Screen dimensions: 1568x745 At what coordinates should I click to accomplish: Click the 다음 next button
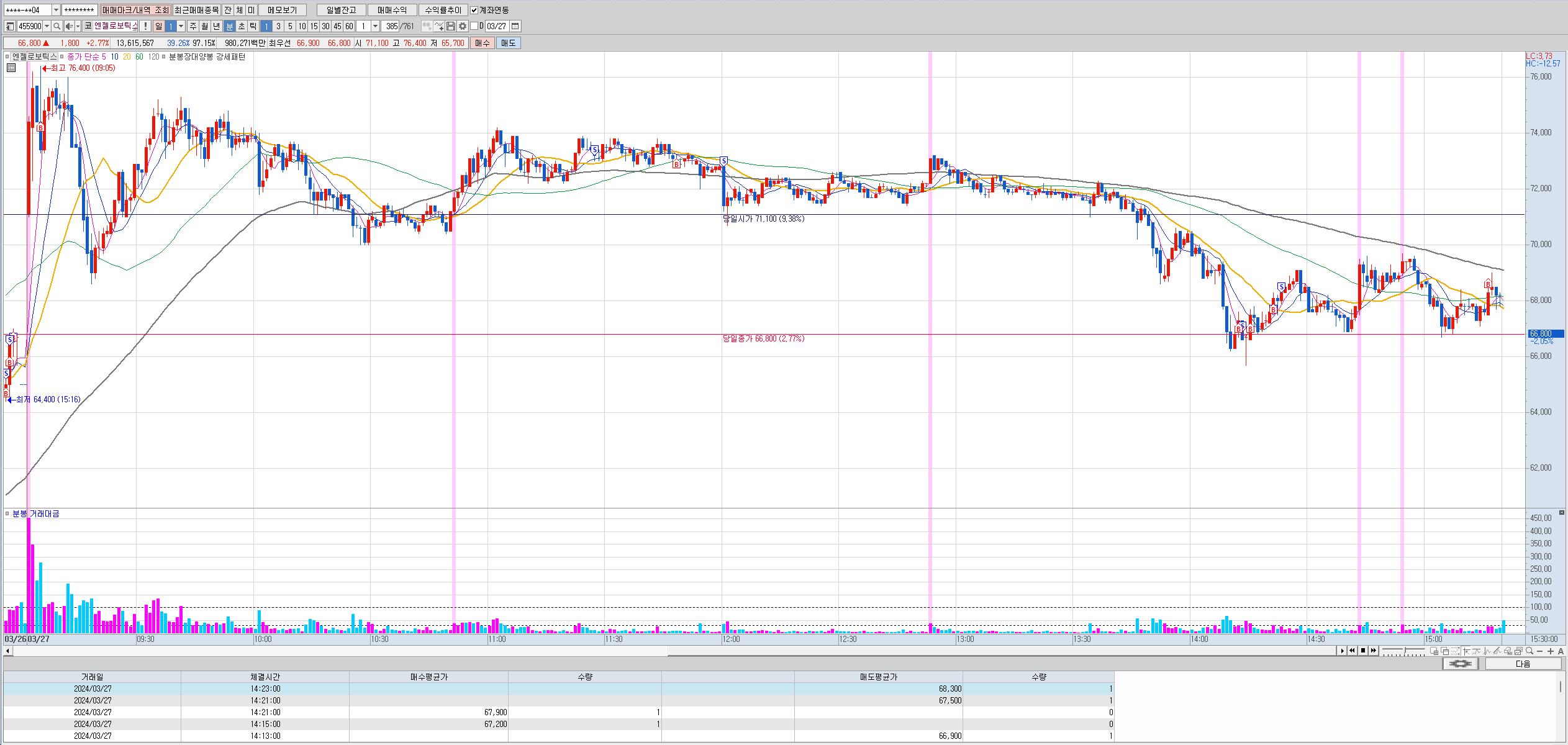coord(1523,664)
